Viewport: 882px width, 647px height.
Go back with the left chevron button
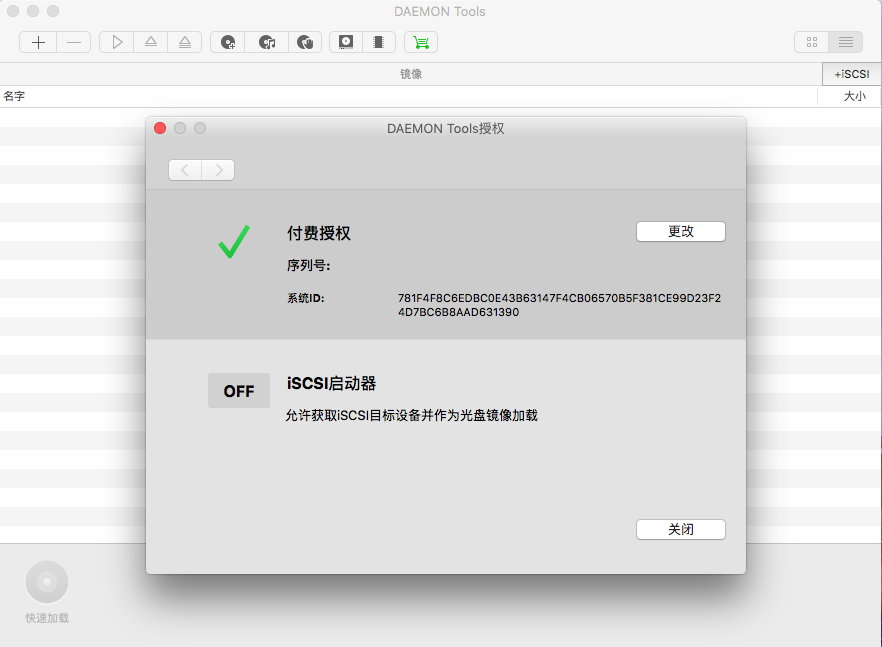click(x=185, y=170)
